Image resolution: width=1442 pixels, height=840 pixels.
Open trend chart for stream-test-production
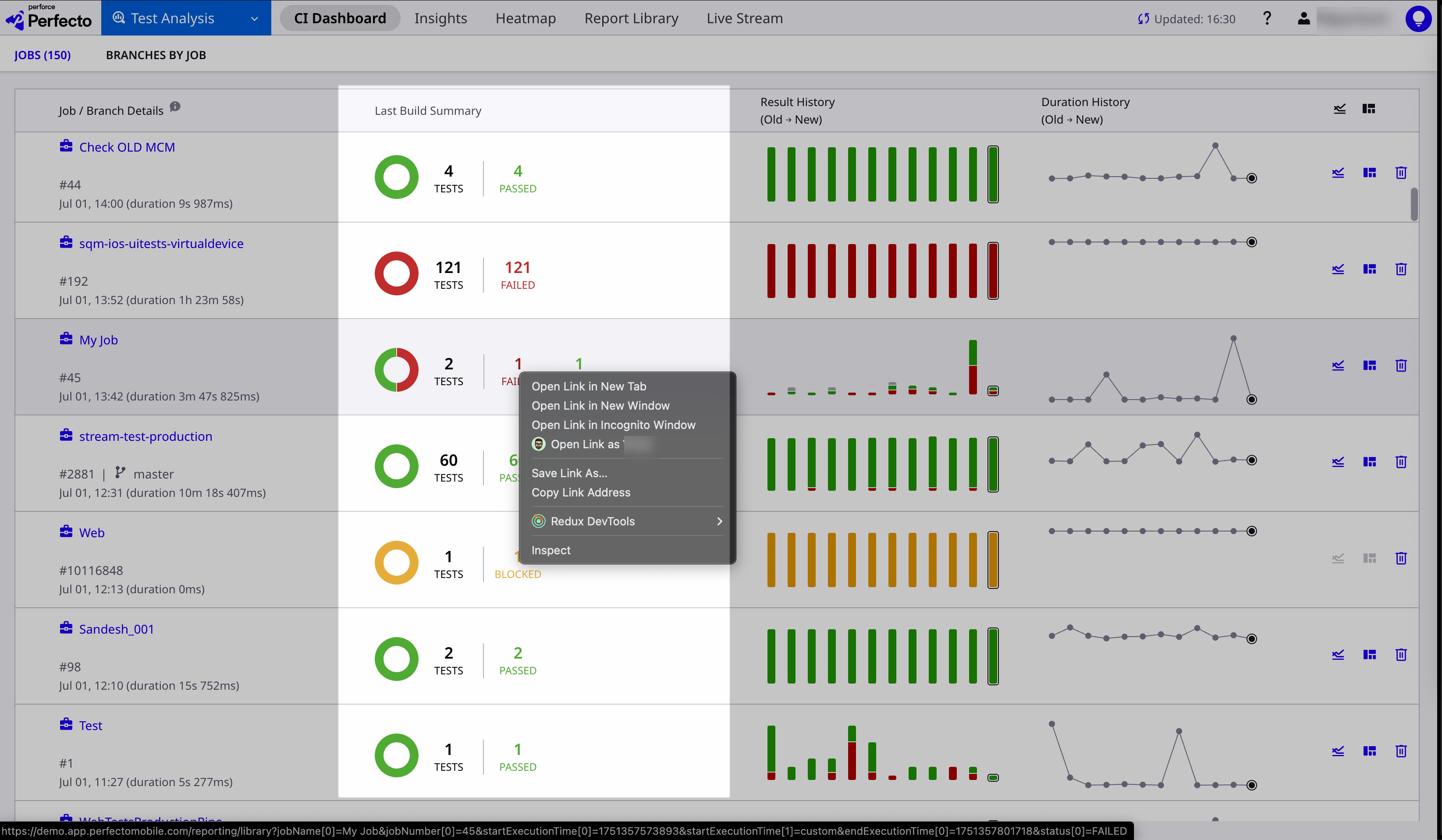(1338, 462)
